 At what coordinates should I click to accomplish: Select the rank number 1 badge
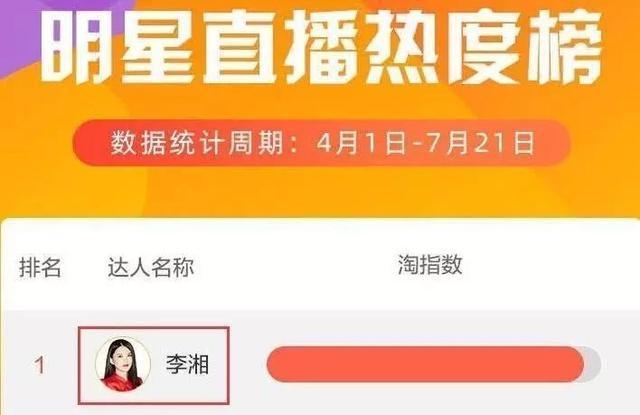click(40, 365)
